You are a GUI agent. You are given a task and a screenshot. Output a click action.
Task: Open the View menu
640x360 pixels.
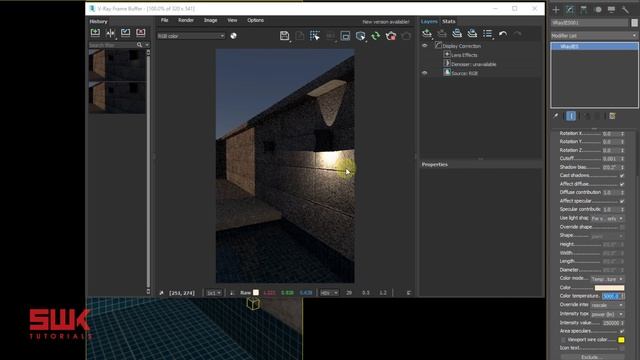pyautogui.click(x=232, y=20)
